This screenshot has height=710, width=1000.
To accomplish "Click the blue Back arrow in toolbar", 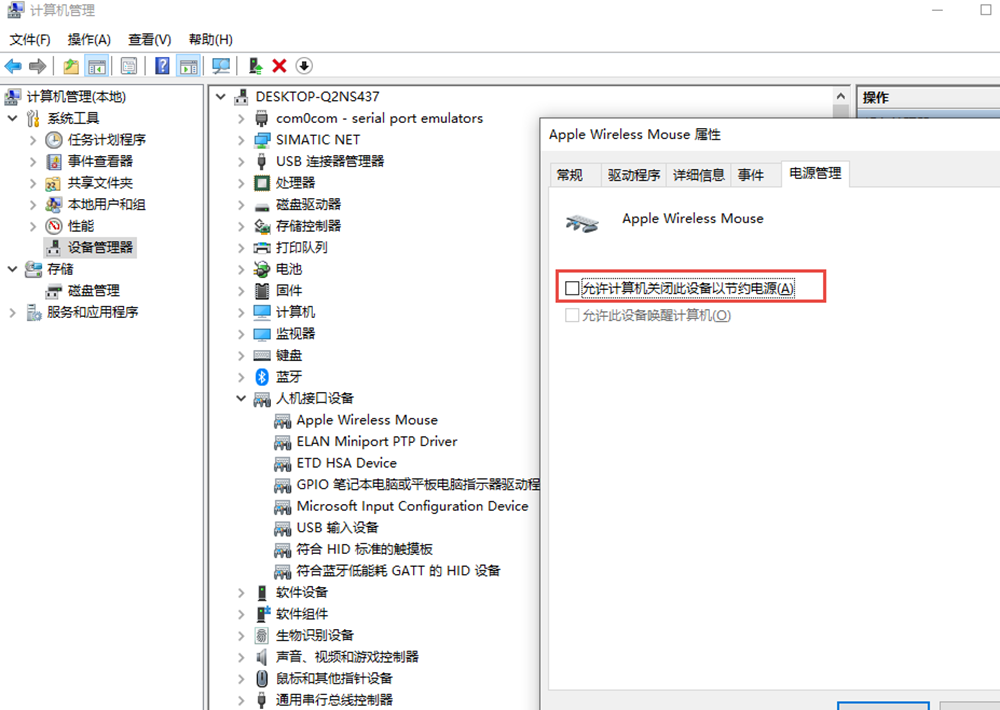I will [13, 66].
